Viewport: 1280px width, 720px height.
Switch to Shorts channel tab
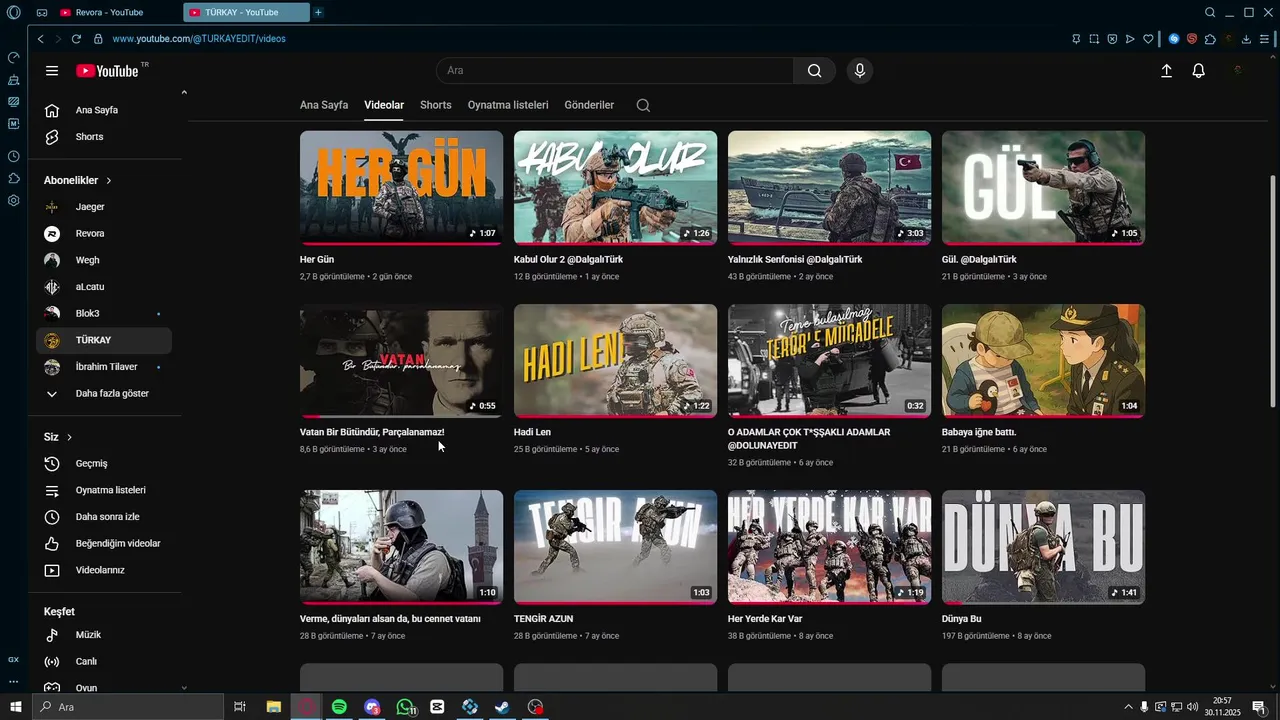436,105
